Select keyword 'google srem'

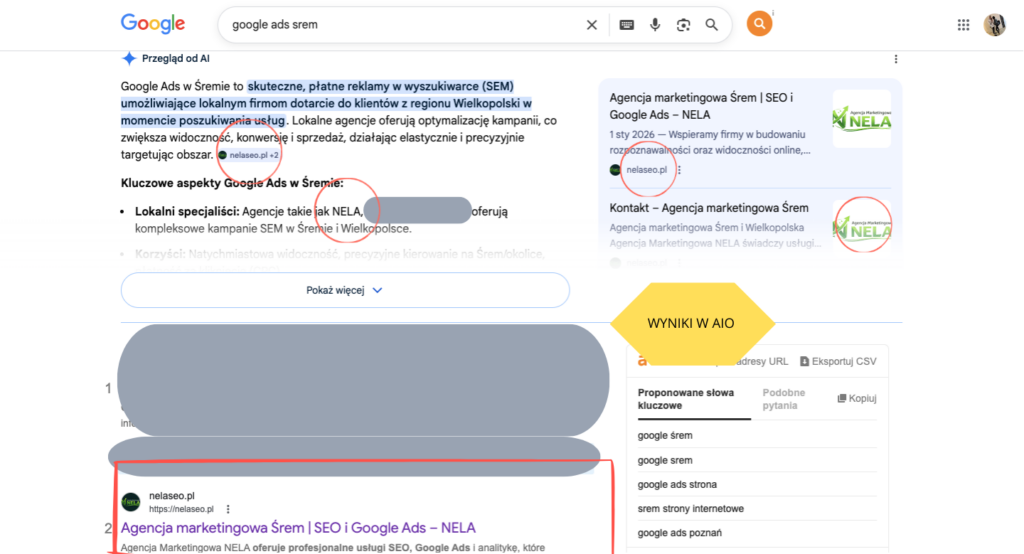point(665,460)
